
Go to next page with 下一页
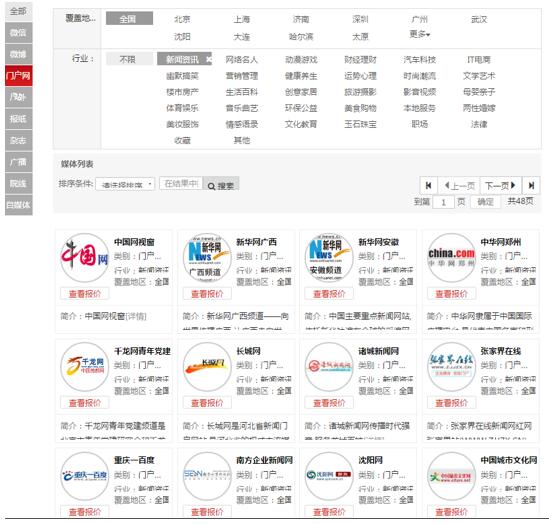point(500,186)
